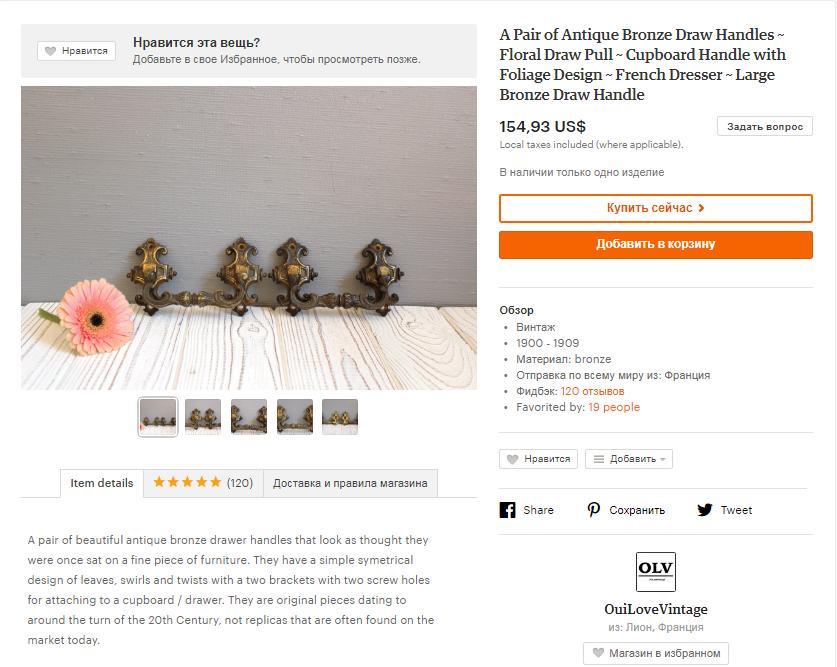
Task: Open the OLV shop logo
Action: coord(656,572)
